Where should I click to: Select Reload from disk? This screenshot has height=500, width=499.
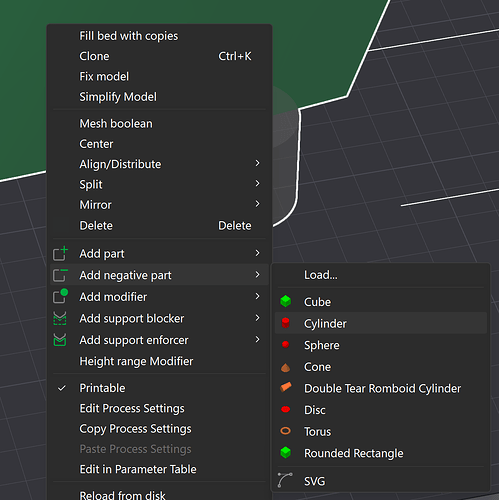[122, 495]
